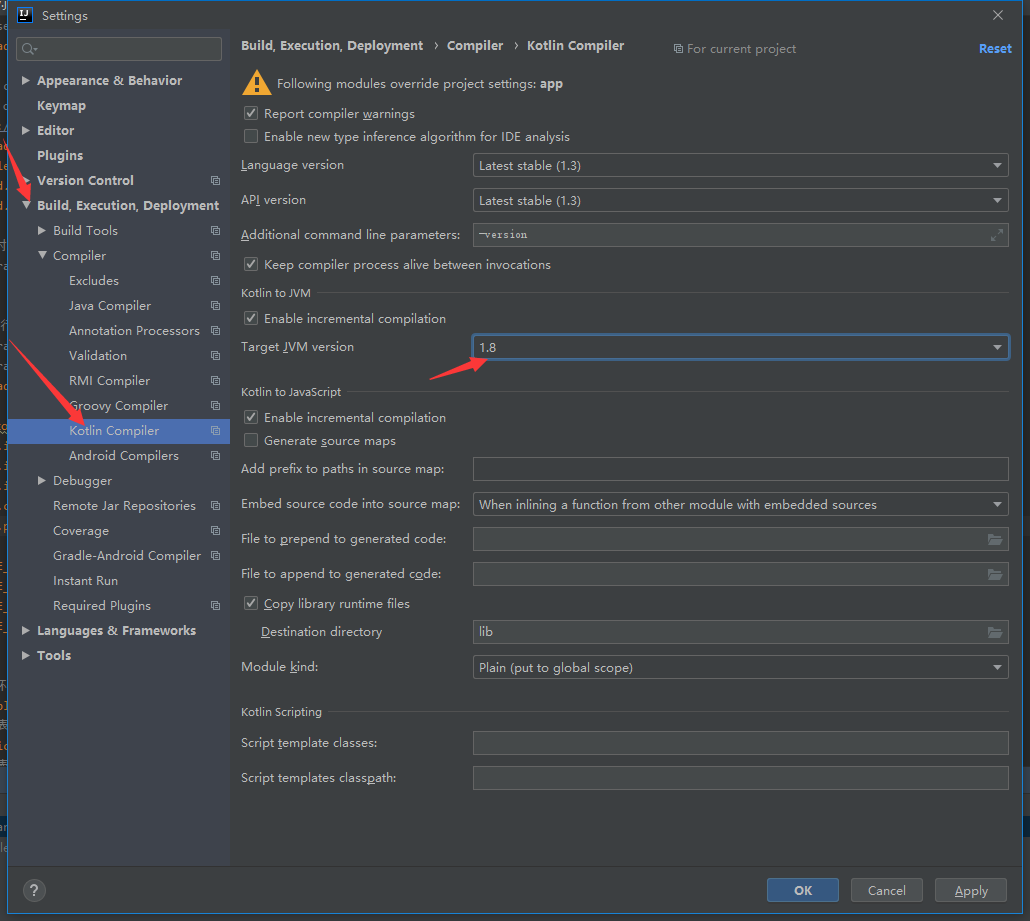
Task: Click Script template classes input field
Action: point(740,743)
